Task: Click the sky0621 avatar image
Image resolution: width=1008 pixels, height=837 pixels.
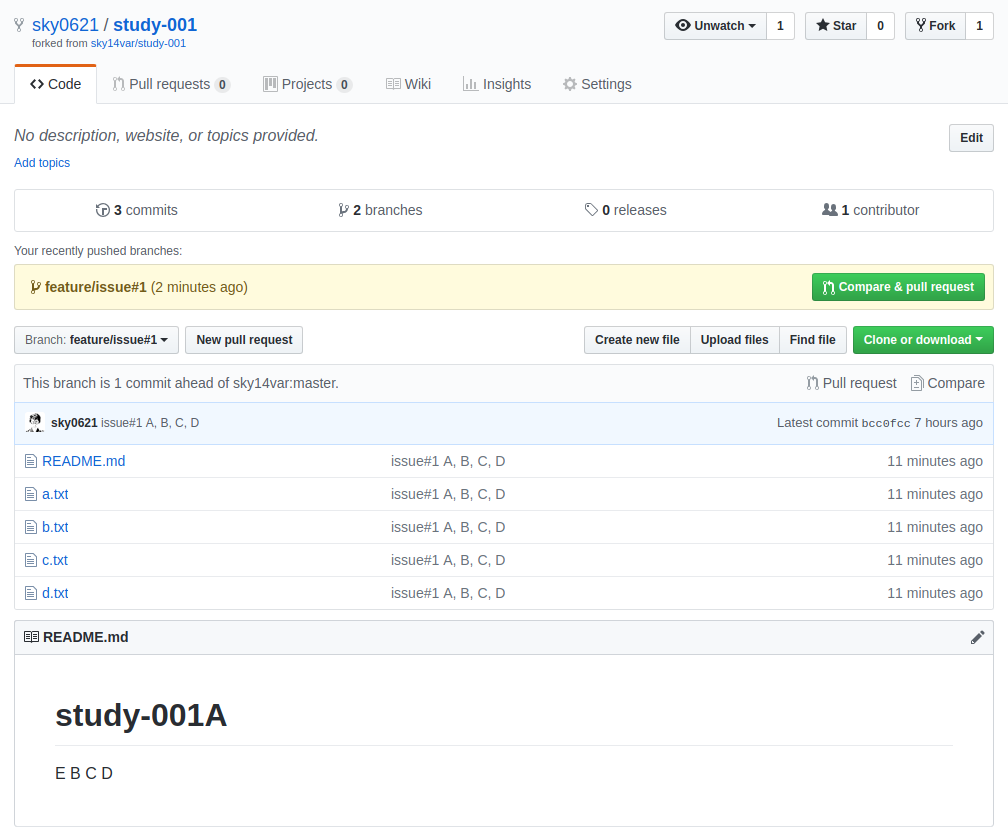Action: point(35,422)
